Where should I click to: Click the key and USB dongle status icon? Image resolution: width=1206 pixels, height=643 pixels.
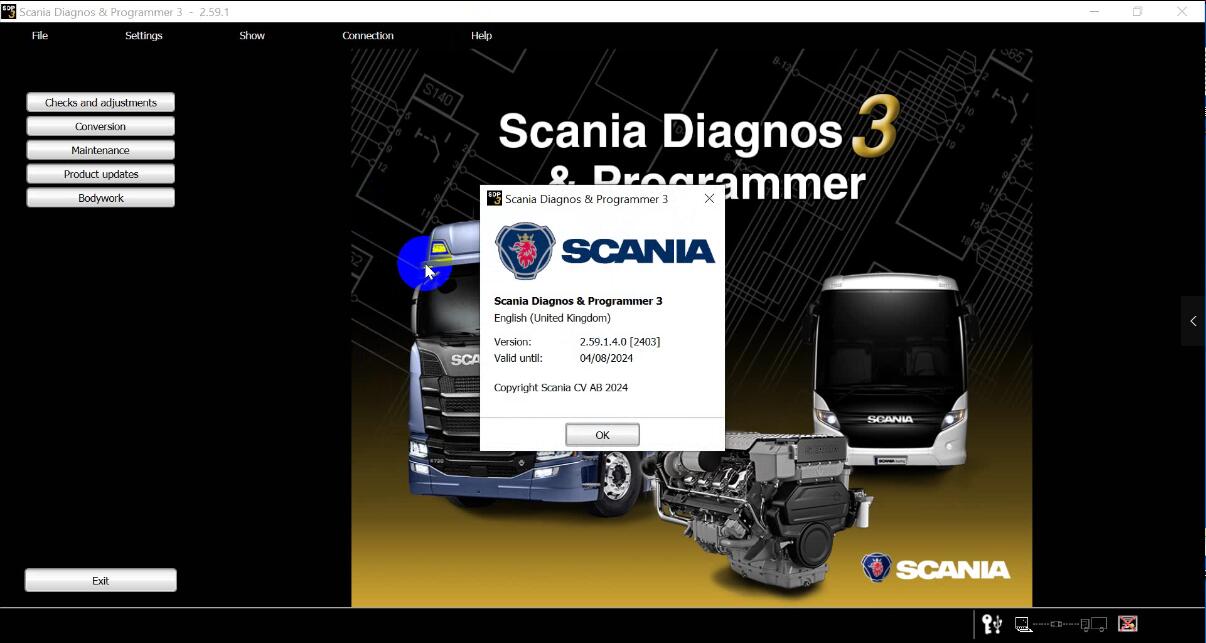pyautogui.click(x=992, y=624)
